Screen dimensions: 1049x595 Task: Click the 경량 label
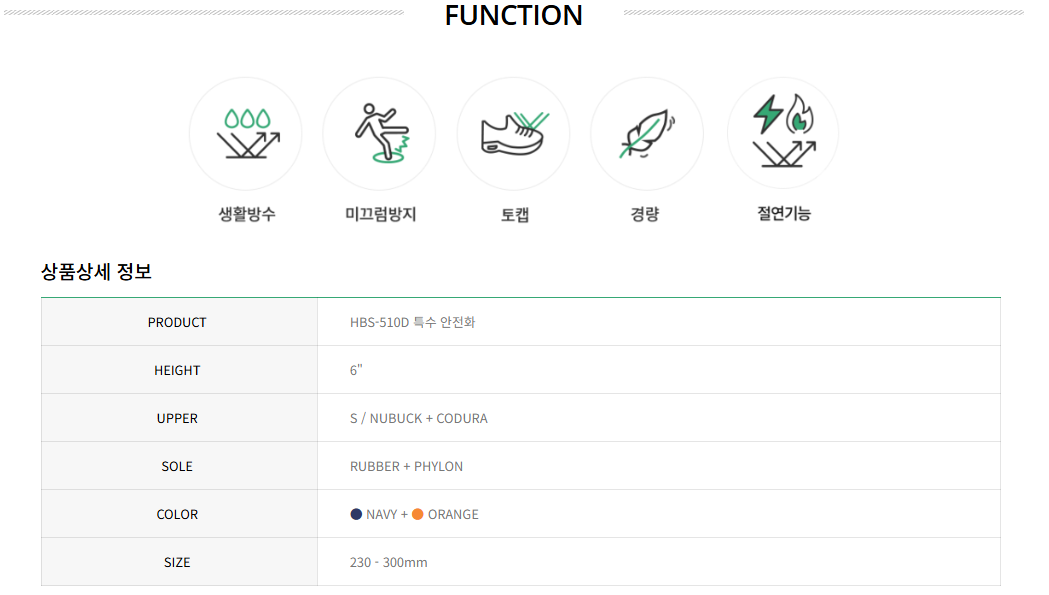(645, 214)
